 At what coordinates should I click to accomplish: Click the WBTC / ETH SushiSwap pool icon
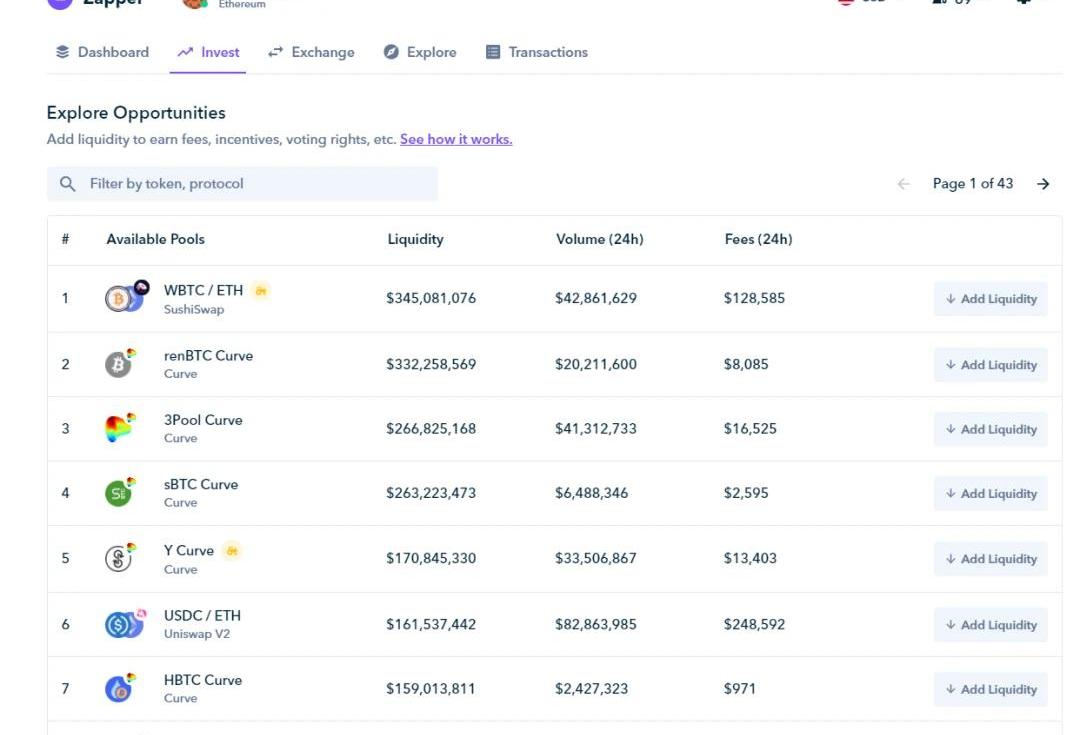pos(124,298)
